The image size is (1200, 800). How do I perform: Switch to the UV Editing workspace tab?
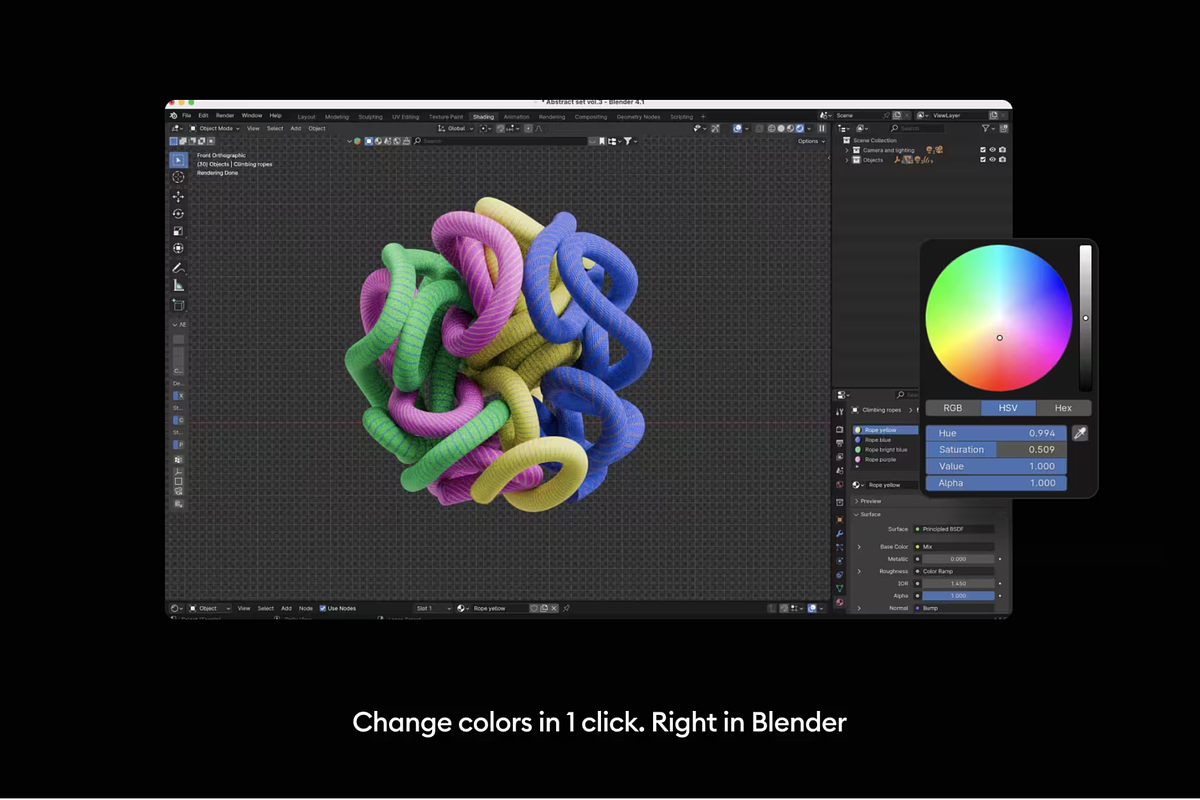coord(405,117)
